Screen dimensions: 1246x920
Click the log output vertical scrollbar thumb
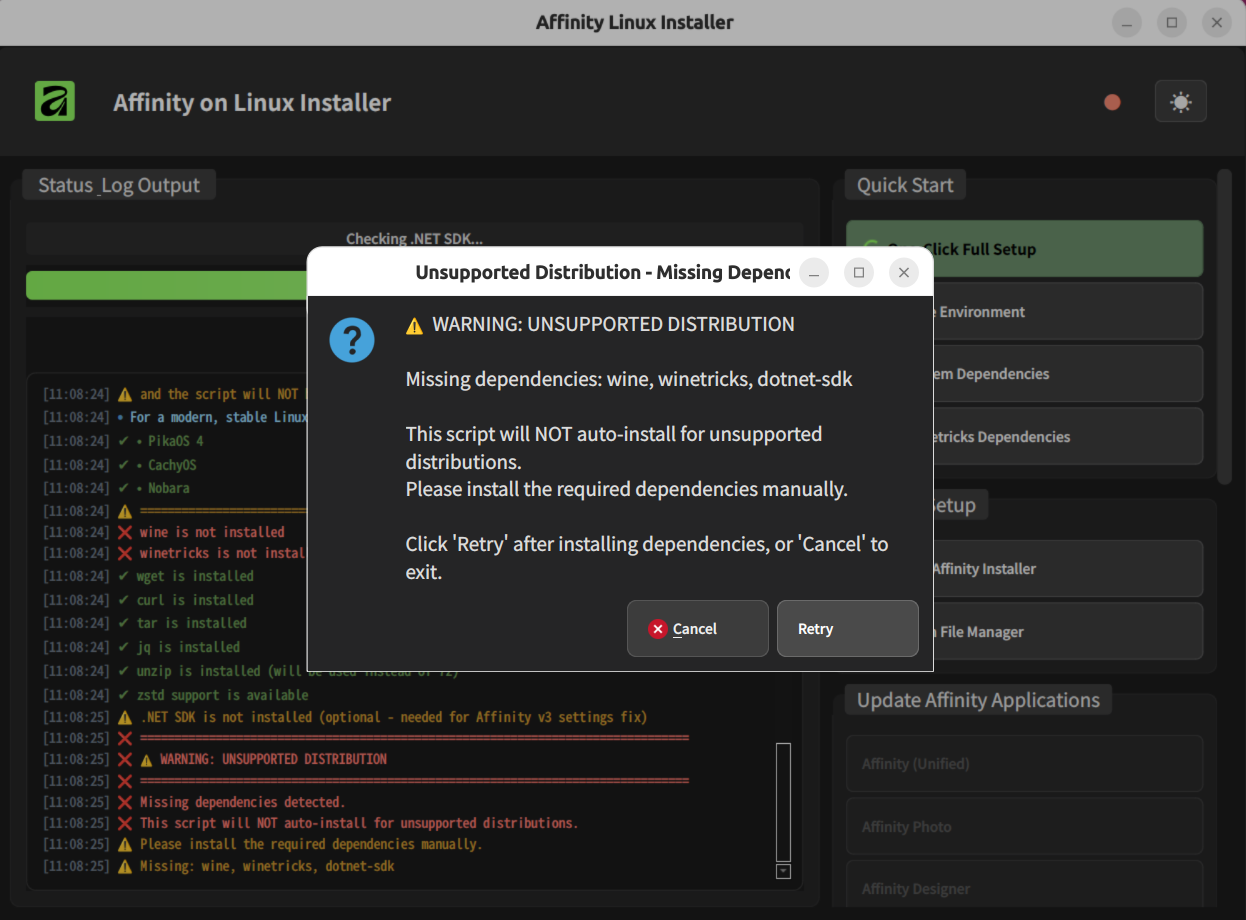point(783,802)
